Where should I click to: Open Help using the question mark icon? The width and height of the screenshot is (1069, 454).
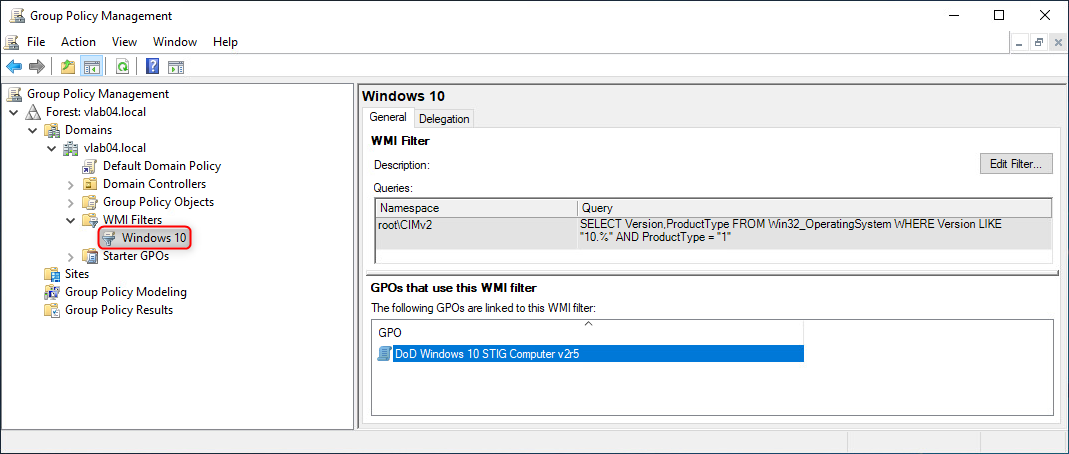(x=153, y=67)
